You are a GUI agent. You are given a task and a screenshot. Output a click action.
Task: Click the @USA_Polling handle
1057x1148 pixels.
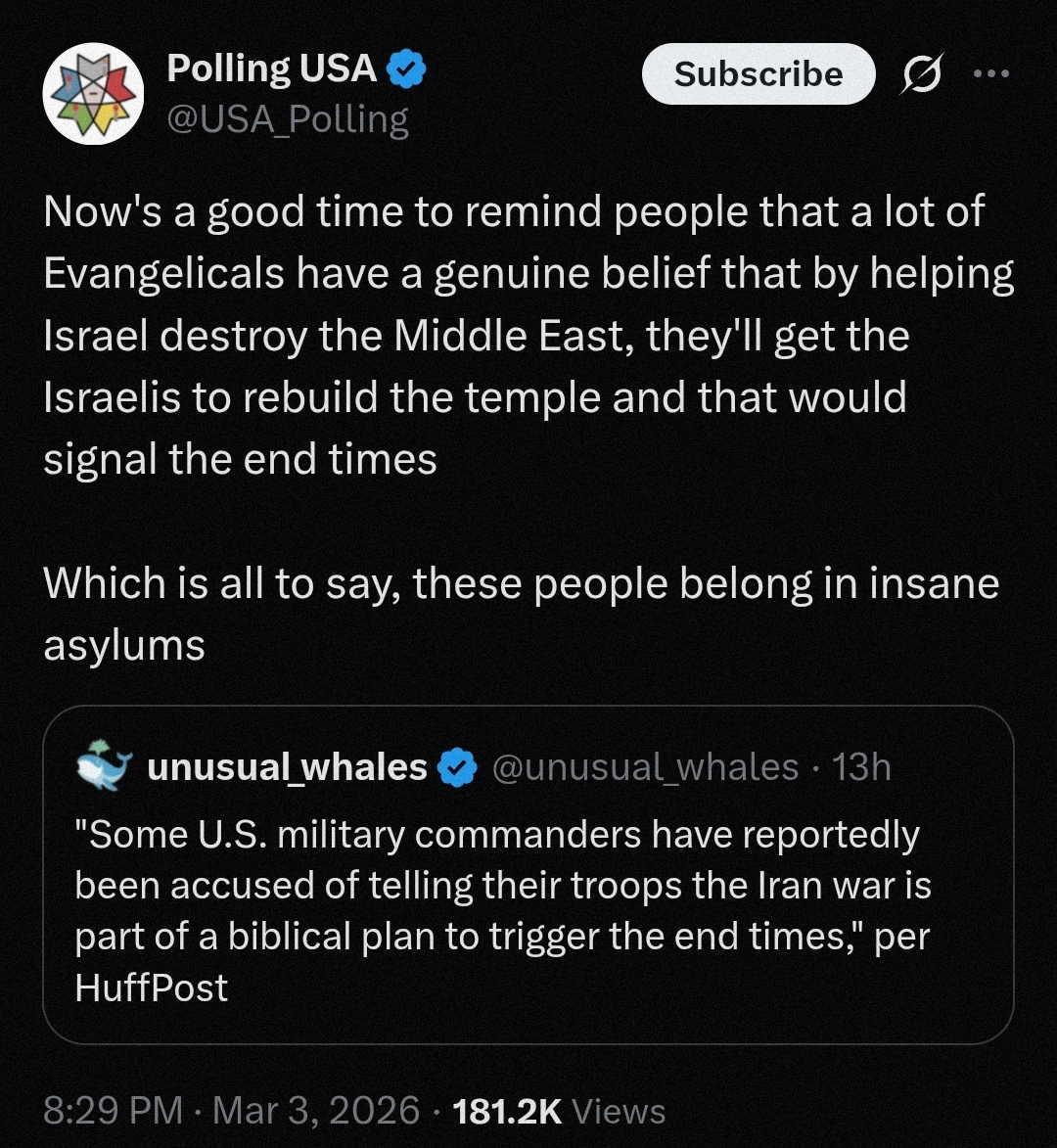pos(288,119)
